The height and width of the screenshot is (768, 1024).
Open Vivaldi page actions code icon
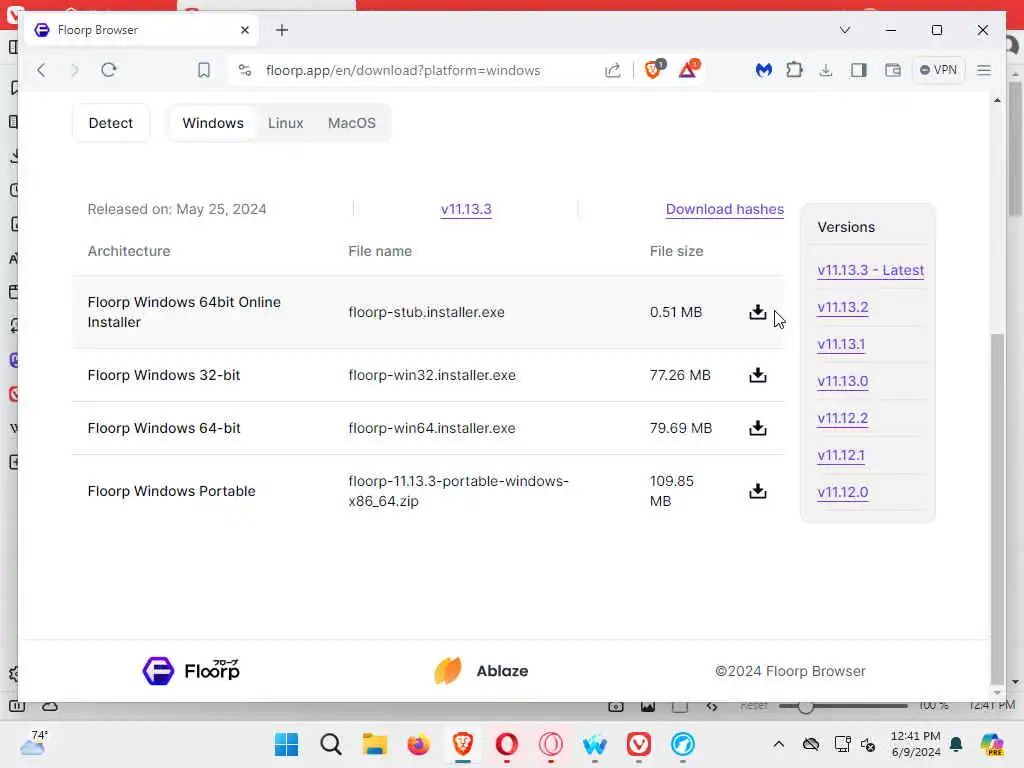pos(712,707)
